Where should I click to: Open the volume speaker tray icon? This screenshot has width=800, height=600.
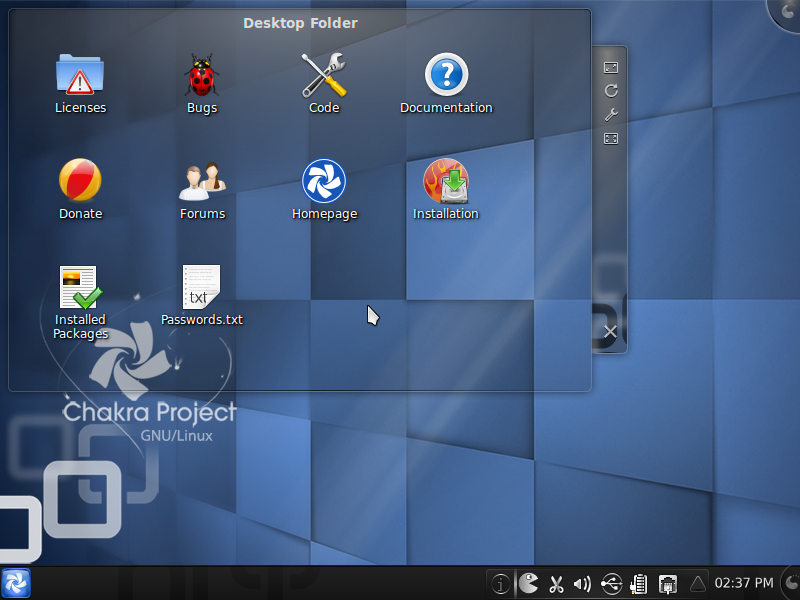582,584
